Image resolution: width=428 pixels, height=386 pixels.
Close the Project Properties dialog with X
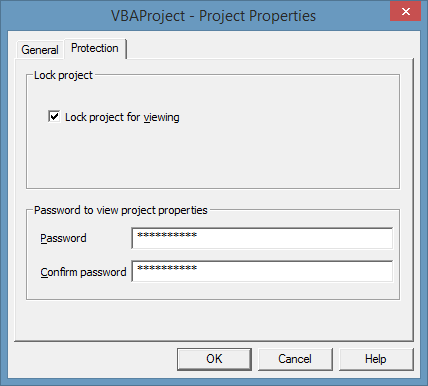(x=406, y=12)
